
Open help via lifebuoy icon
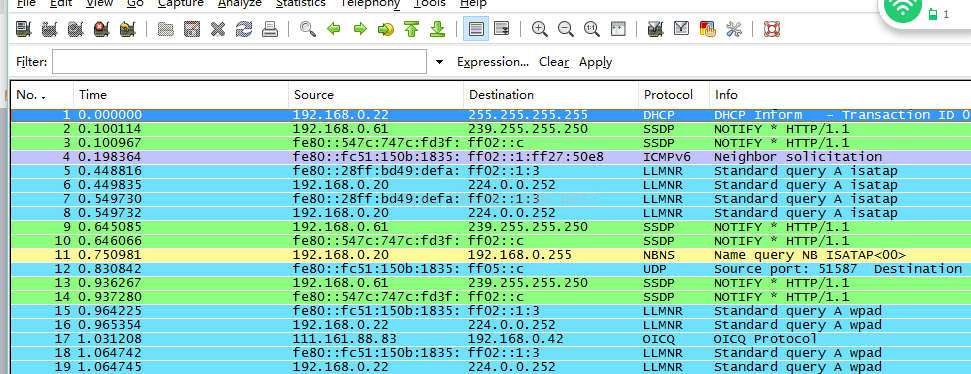pos(772,29)
